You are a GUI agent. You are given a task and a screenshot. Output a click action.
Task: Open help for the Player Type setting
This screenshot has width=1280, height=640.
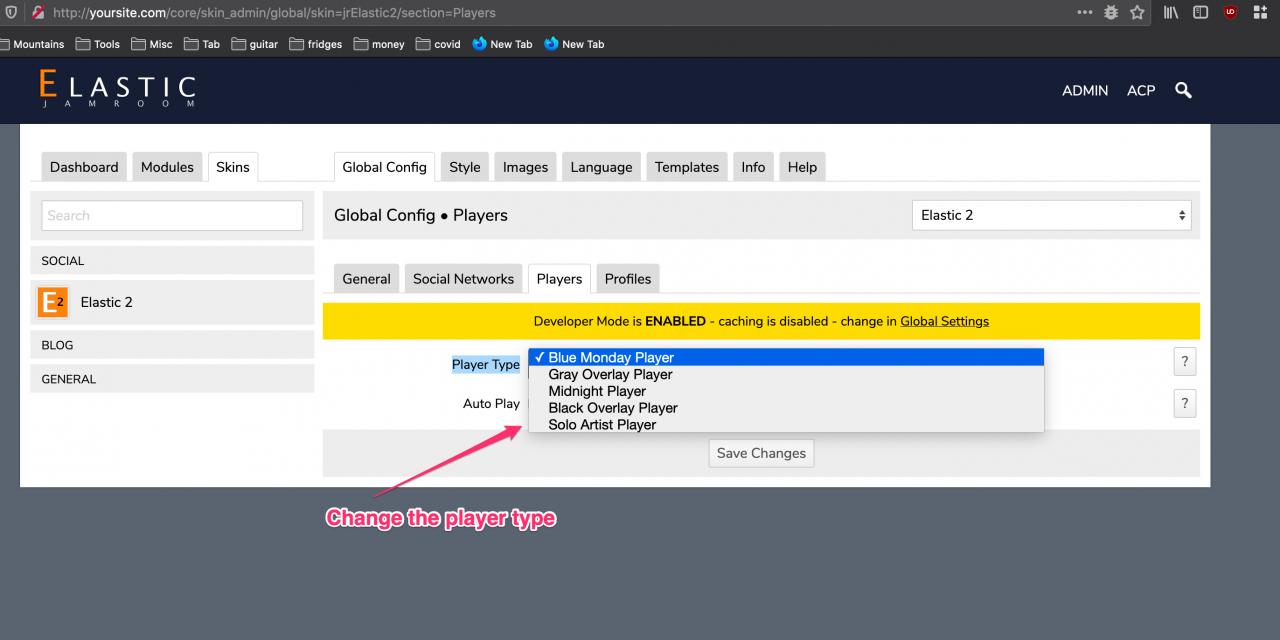pos(1184,362)
